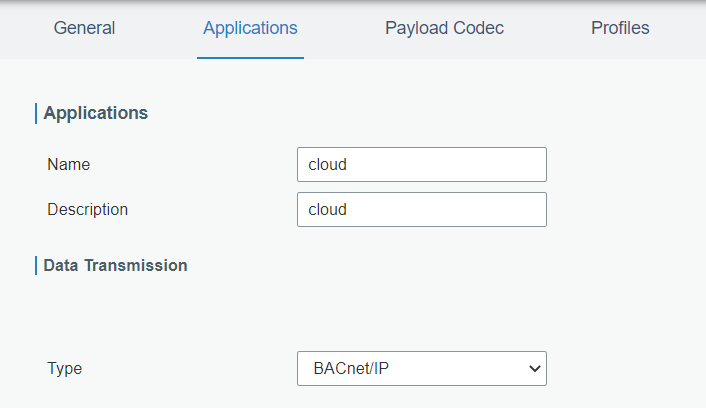Image resolution: width=706 pixels, height=408 pixels.
Task: Switch to the General tab
Action: click(x=84, y=28)
